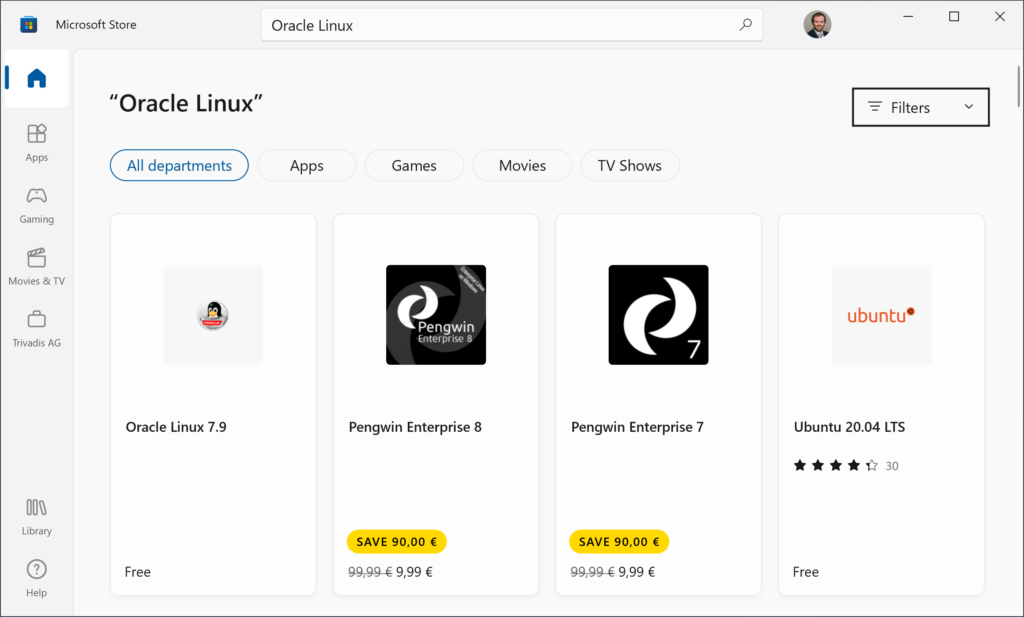Minimize the Microsoft Store window
This screenshot has height=617, width=1024.
(x=908, y=16)
